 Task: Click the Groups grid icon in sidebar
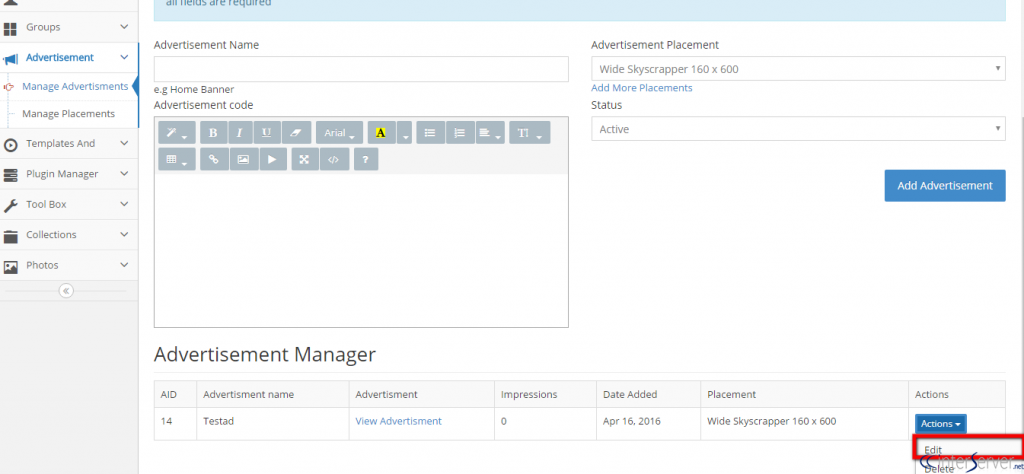[10, 29]
